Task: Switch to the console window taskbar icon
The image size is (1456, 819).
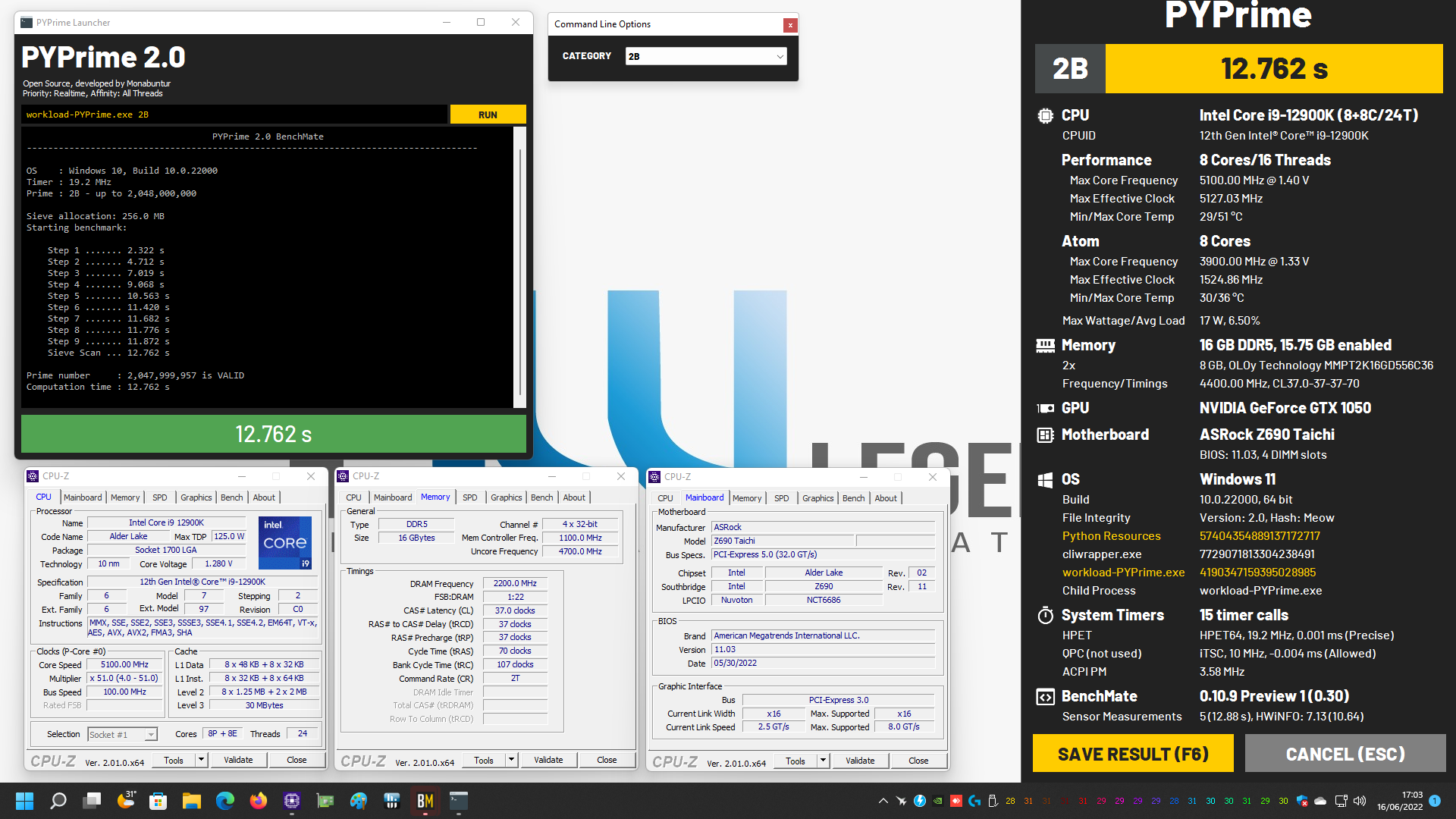Action: pos(459,801)
